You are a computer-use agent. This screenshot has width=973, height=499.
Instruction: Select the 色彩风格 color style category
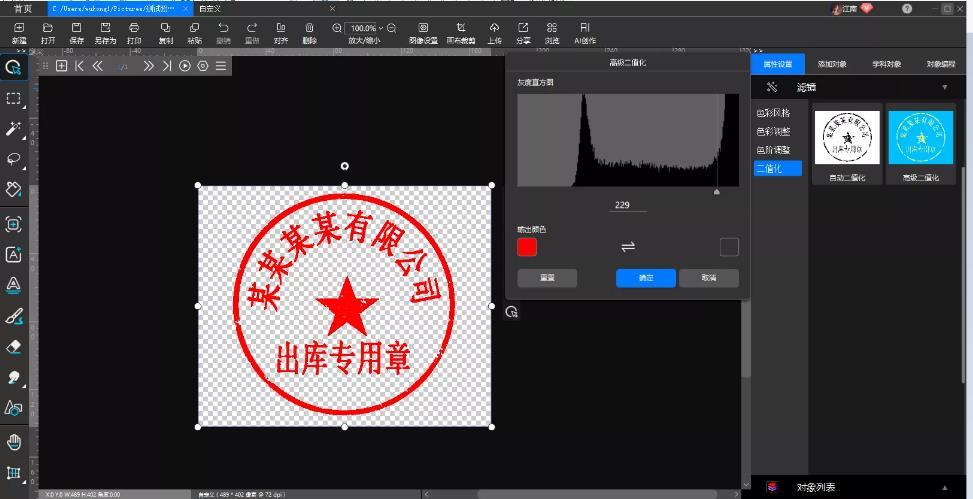pos(773,113)
